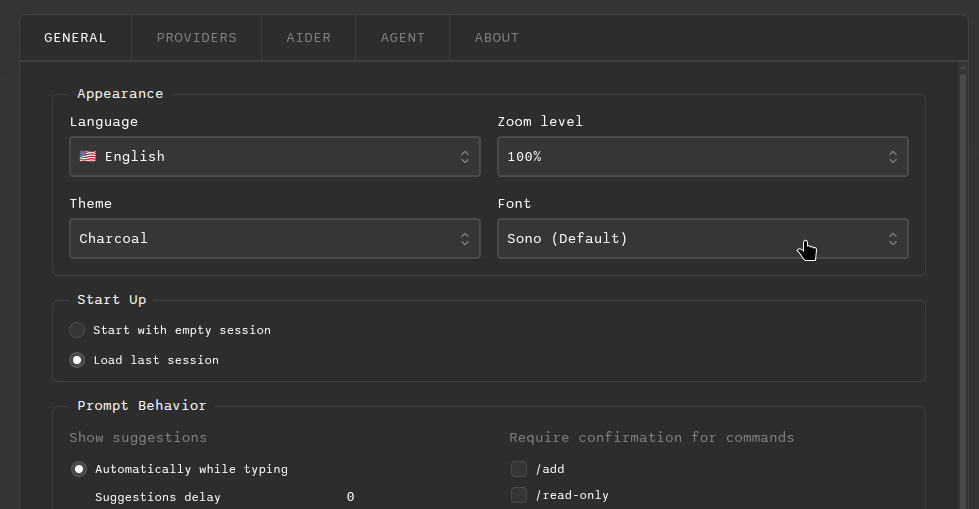The image size is (979, 509).
Task: Click the Font label
Action: [x=514, y=204]
